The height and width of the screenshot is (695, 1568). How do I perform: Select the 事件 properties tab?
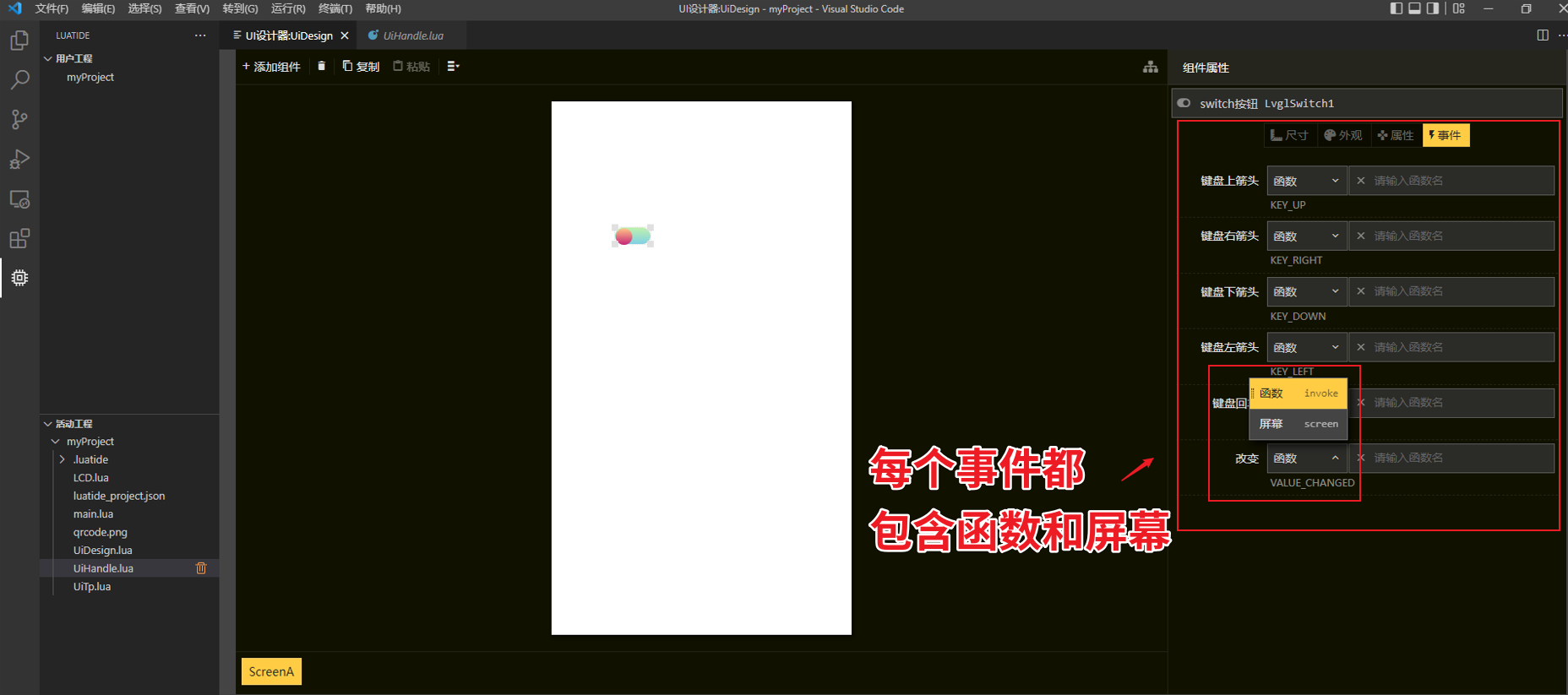[1445, 135]
